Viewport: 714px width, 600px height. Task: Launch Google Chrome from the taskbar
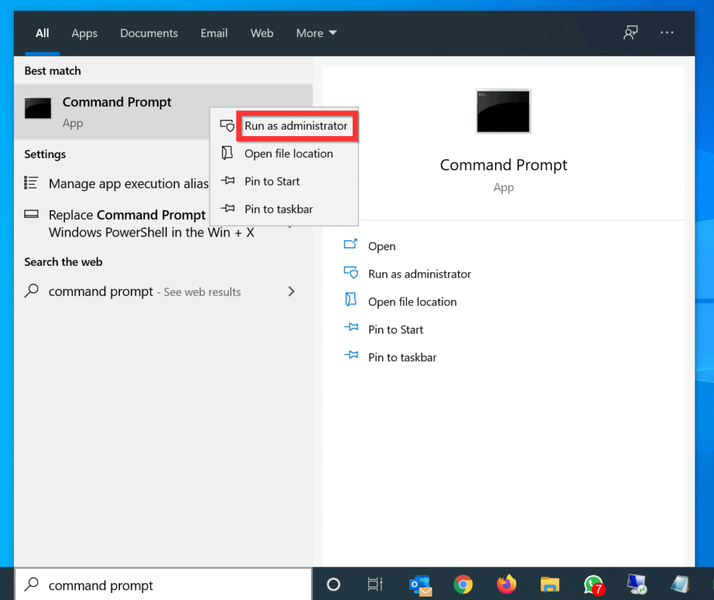[x=463, y=585]
